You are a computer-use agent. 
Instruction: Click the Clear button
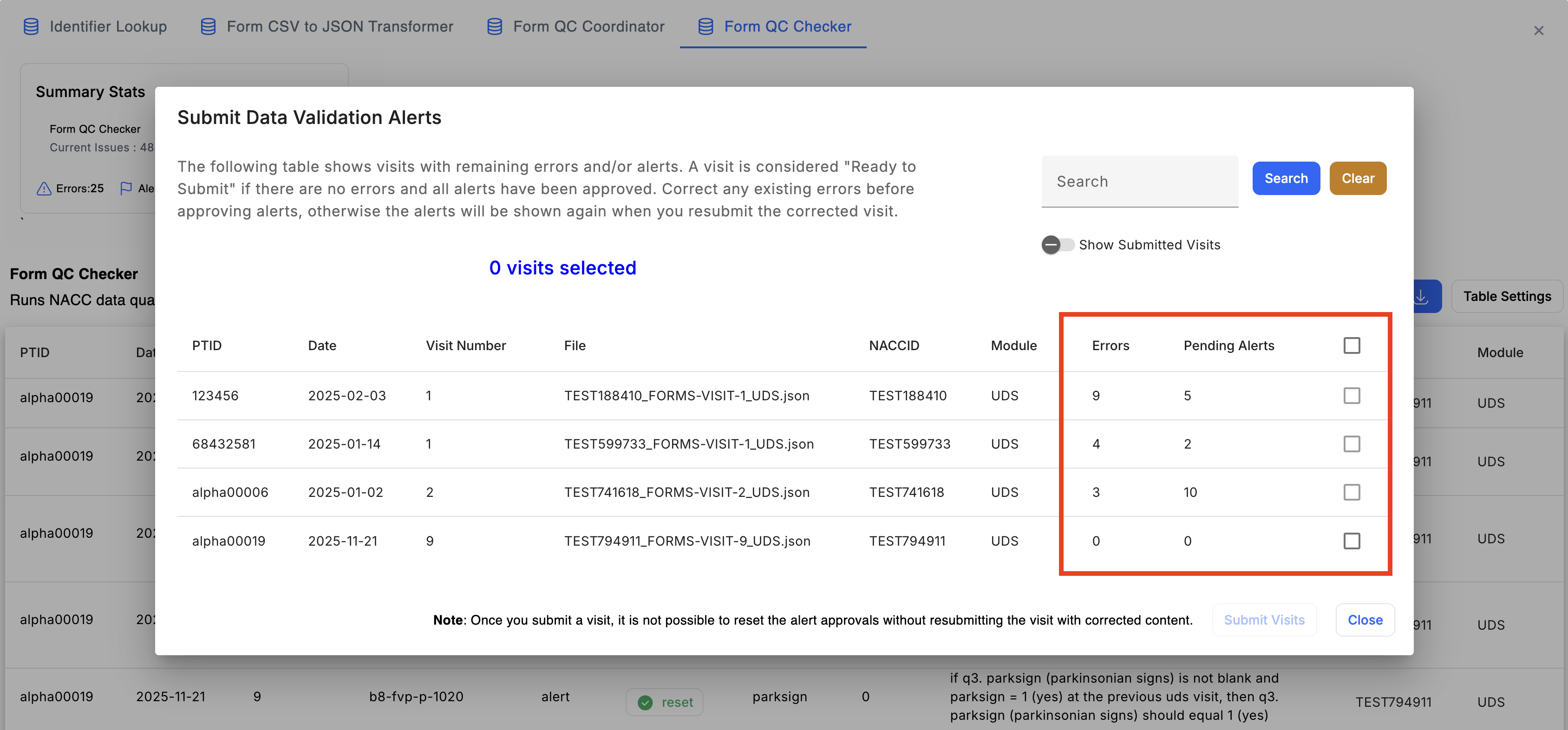(x=1358, y=178)
